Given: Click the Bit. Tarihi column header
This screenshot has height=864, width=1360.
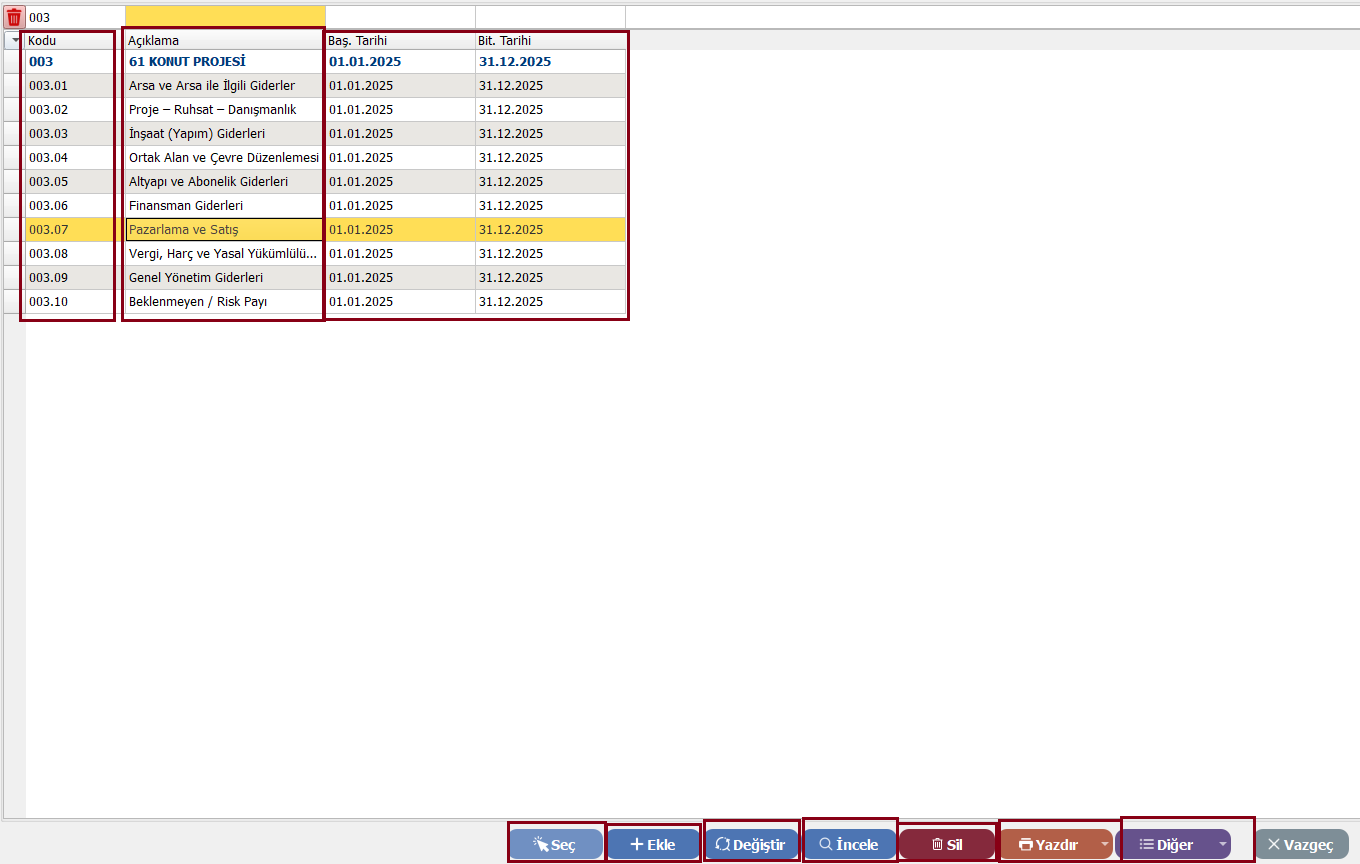Looking at the screenshot, I should (x=549, y=41).
